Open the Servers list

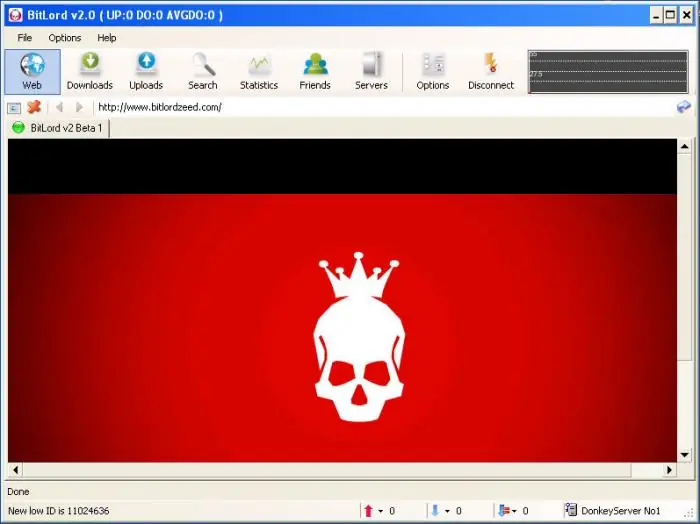pyautogui.click(x=371, y=71)
